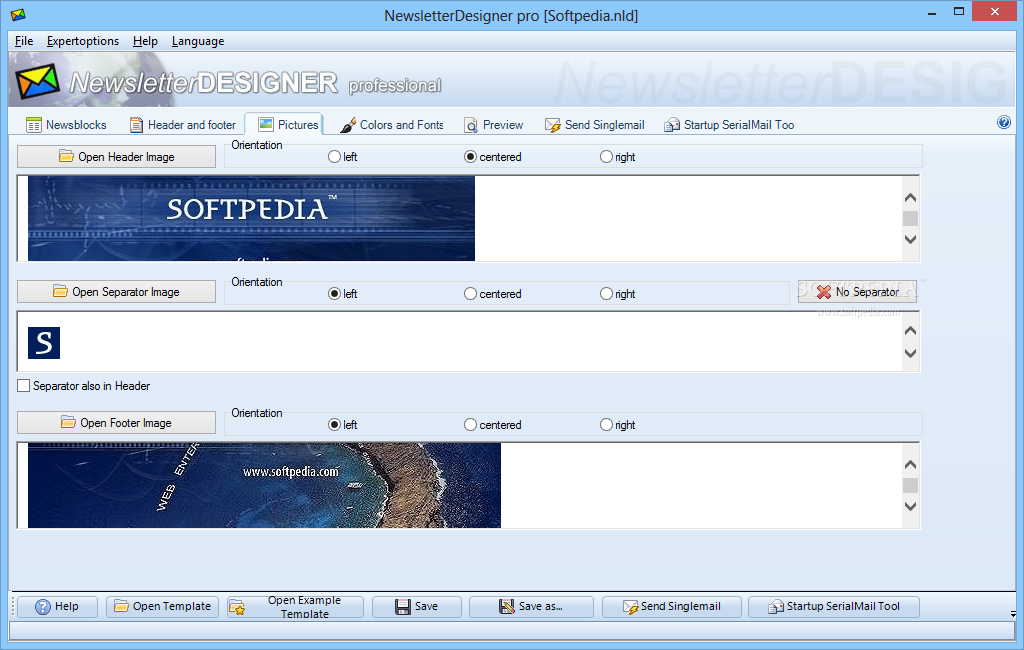Click the app icon in title bar
Screen dimensions: 1024x650
18,14
